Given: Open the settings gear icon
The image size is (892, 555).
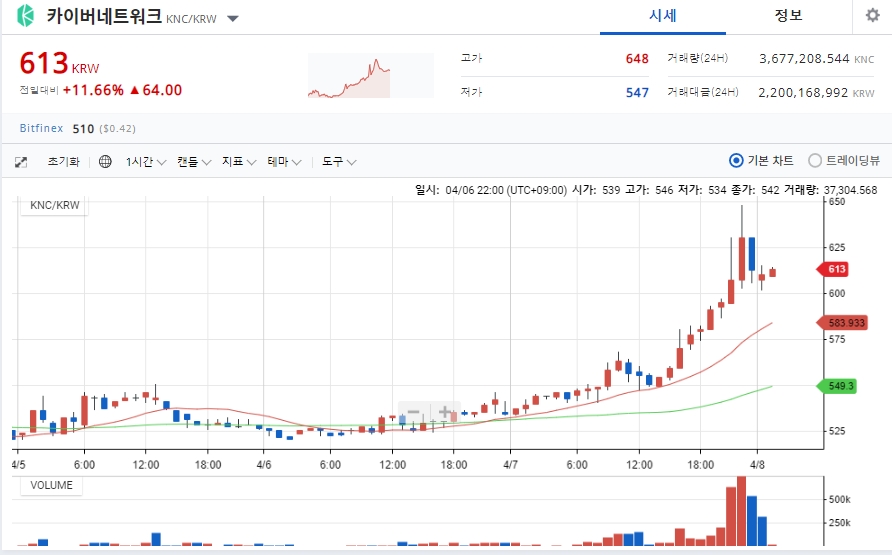Looking at the screenshot, I should click(873, 15).
